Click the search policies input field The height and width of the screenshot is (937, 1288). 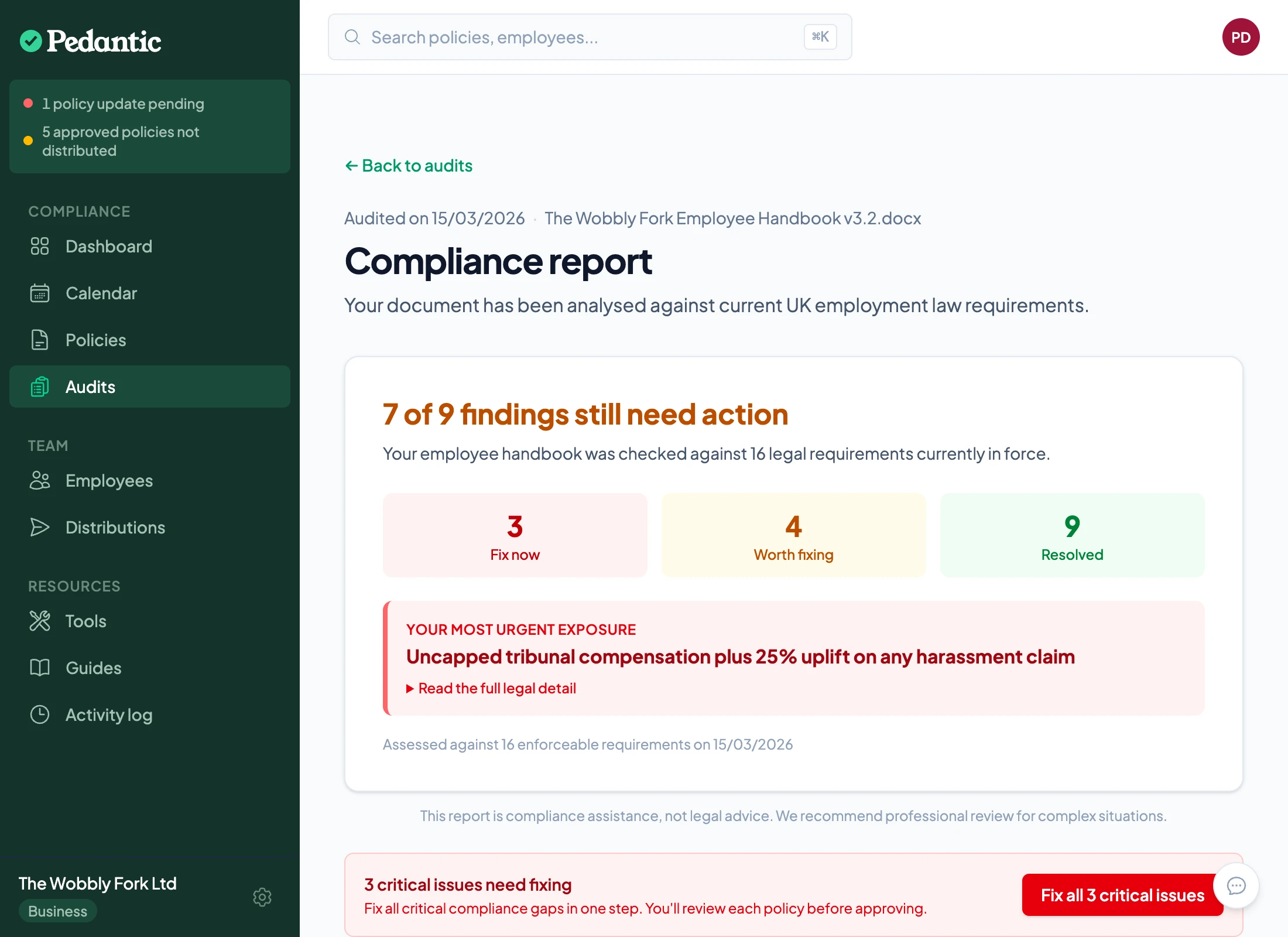pyautogui.click(x=585, y=37)
